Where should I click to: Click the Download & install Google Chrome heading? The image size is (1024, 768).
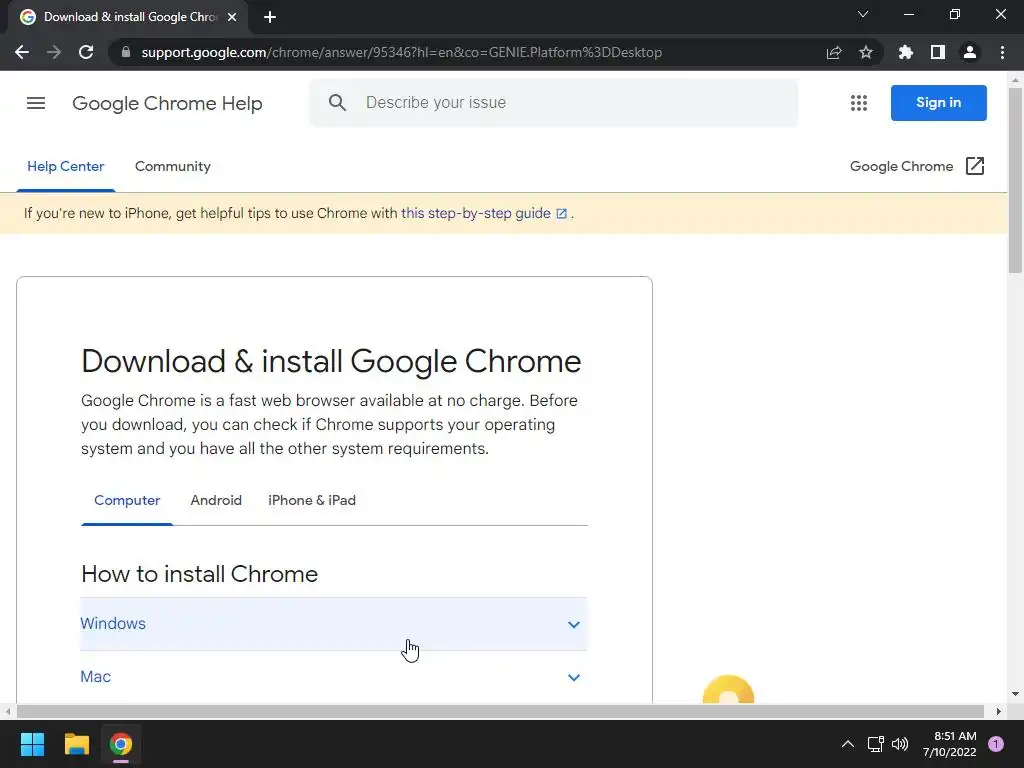pos(331,361)
